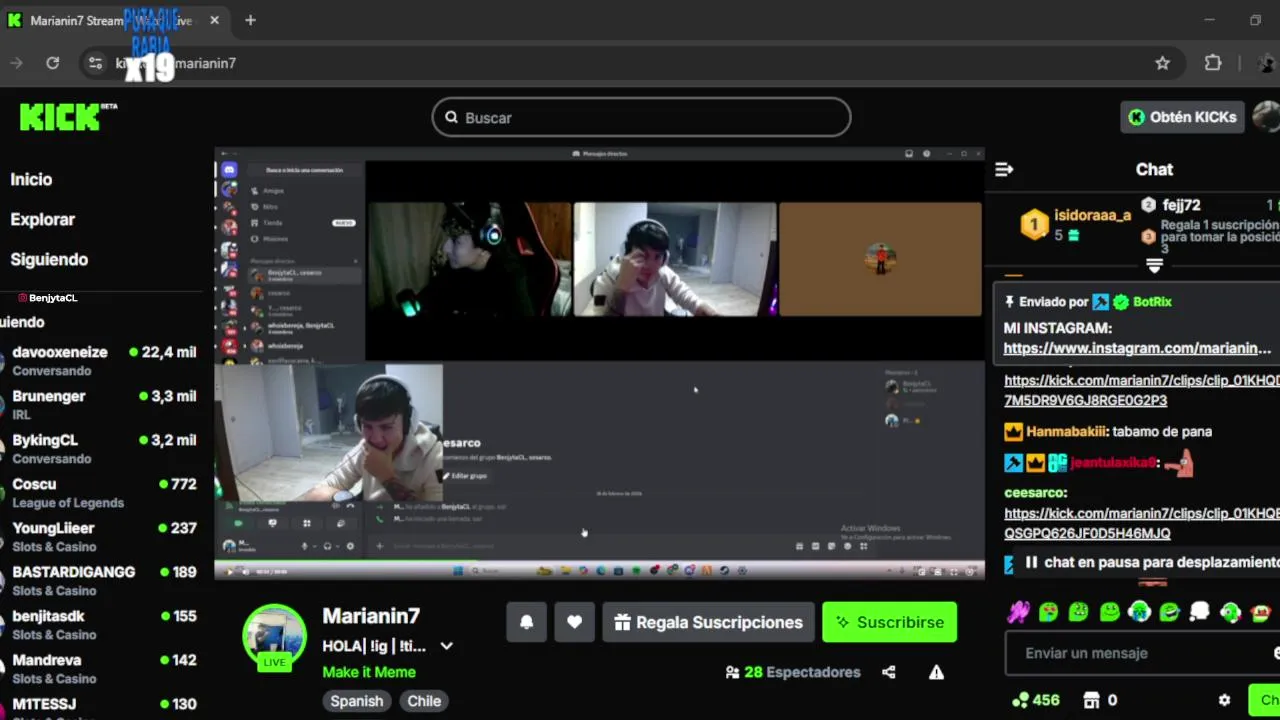Image resolution: width=1280 pixels, height=720 pixels.
Task: Open YoungLiieer channel in sidebar
Action: tap(100, 536)
